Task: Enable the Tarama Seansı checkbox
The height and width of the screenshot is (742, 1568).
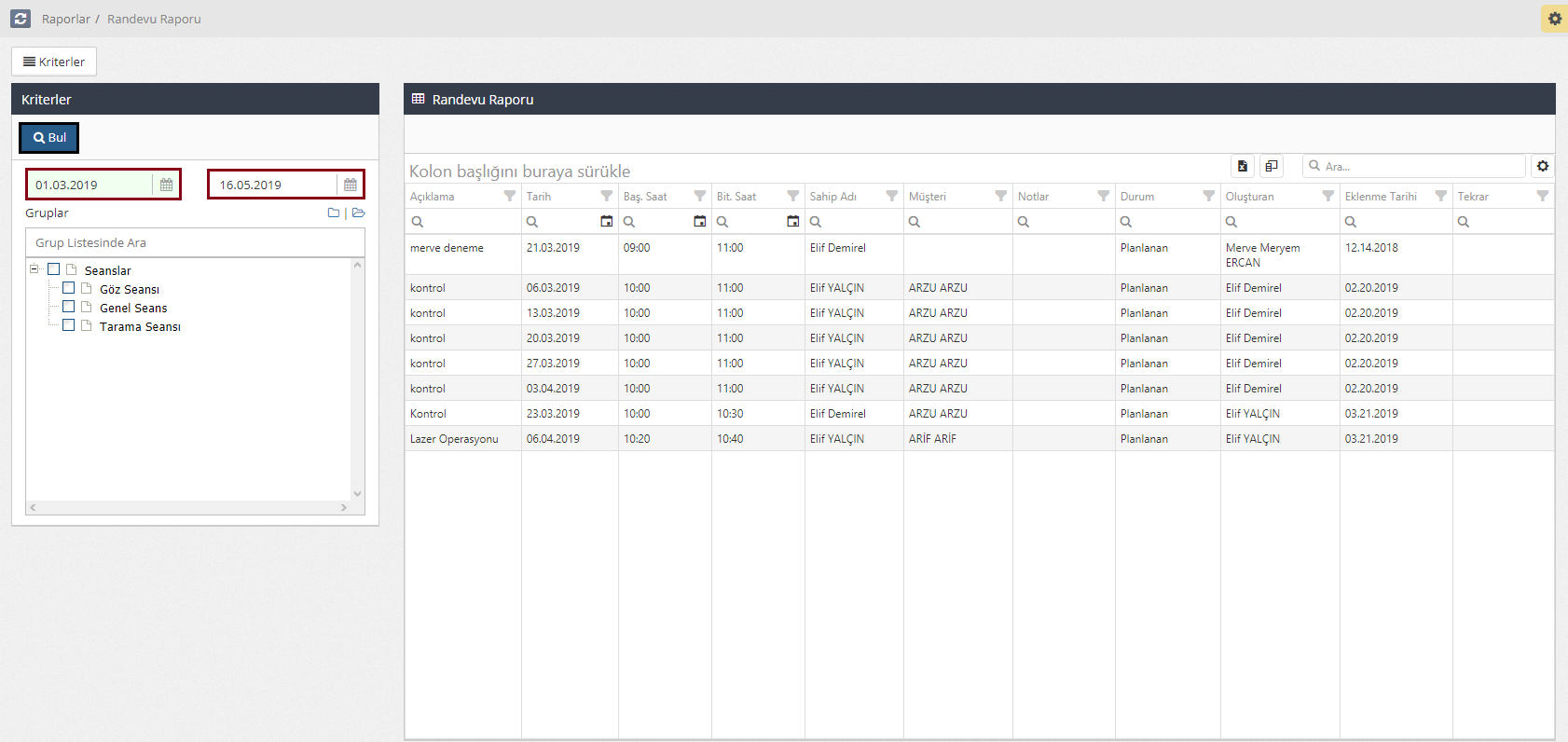Action: coord(68,325)
